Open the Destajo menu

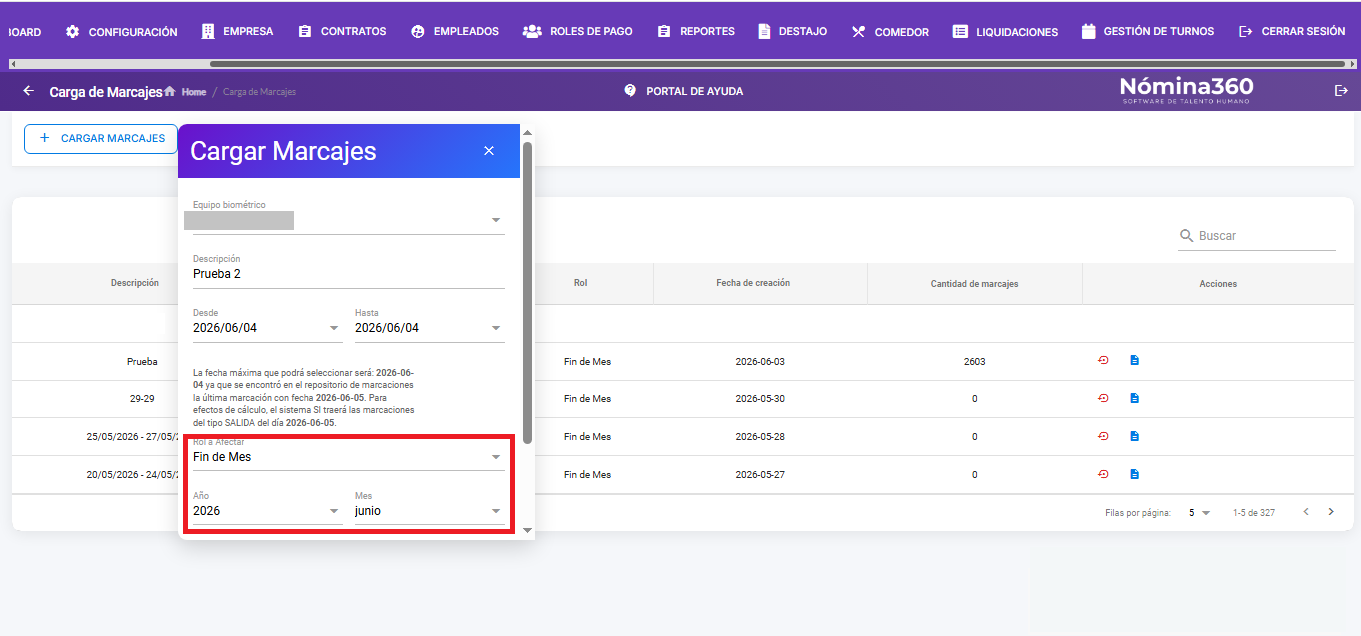click(x=792, y=31)
